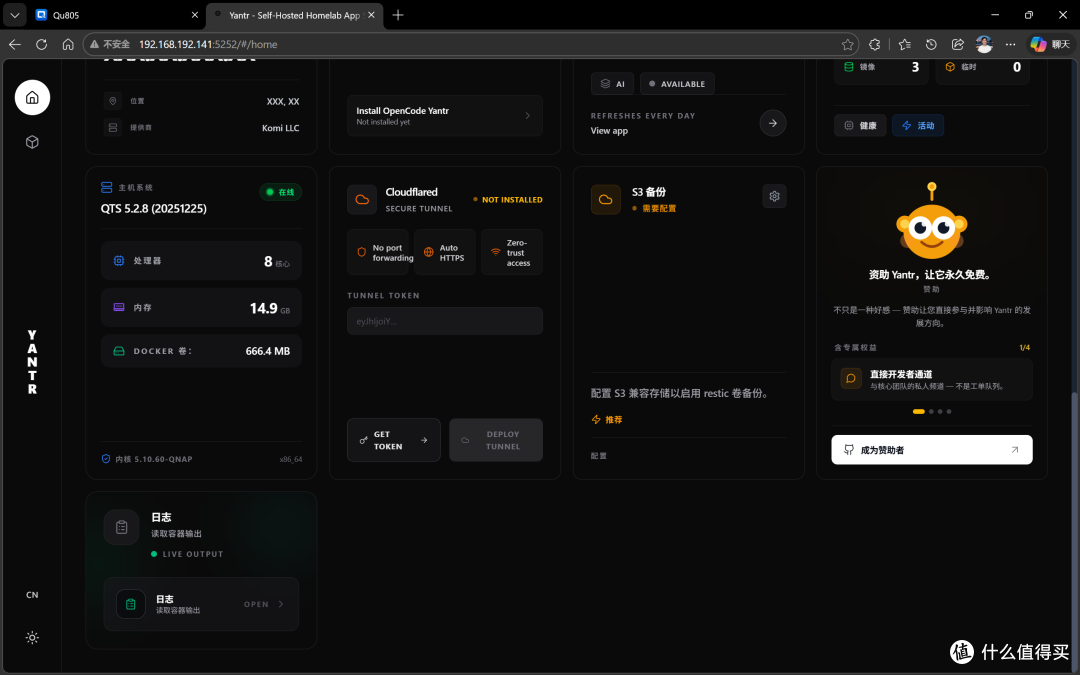This screenshot has width=1080, height=675.
Task: Click the No port forwarding chip
Action: tap(377, 252)
